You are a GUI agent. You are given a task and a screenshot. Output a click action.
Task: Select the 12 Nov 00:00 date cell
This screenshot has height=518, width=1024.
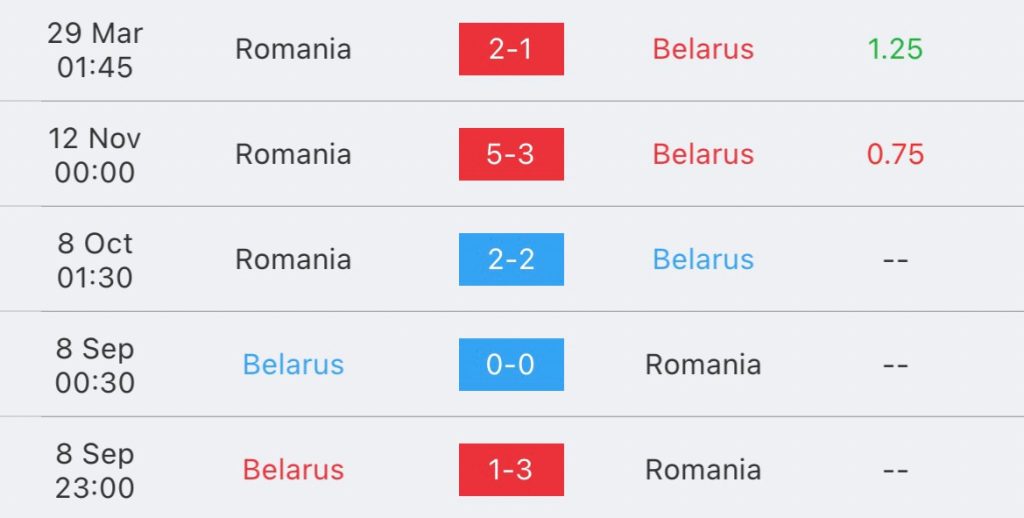point(95,155)
